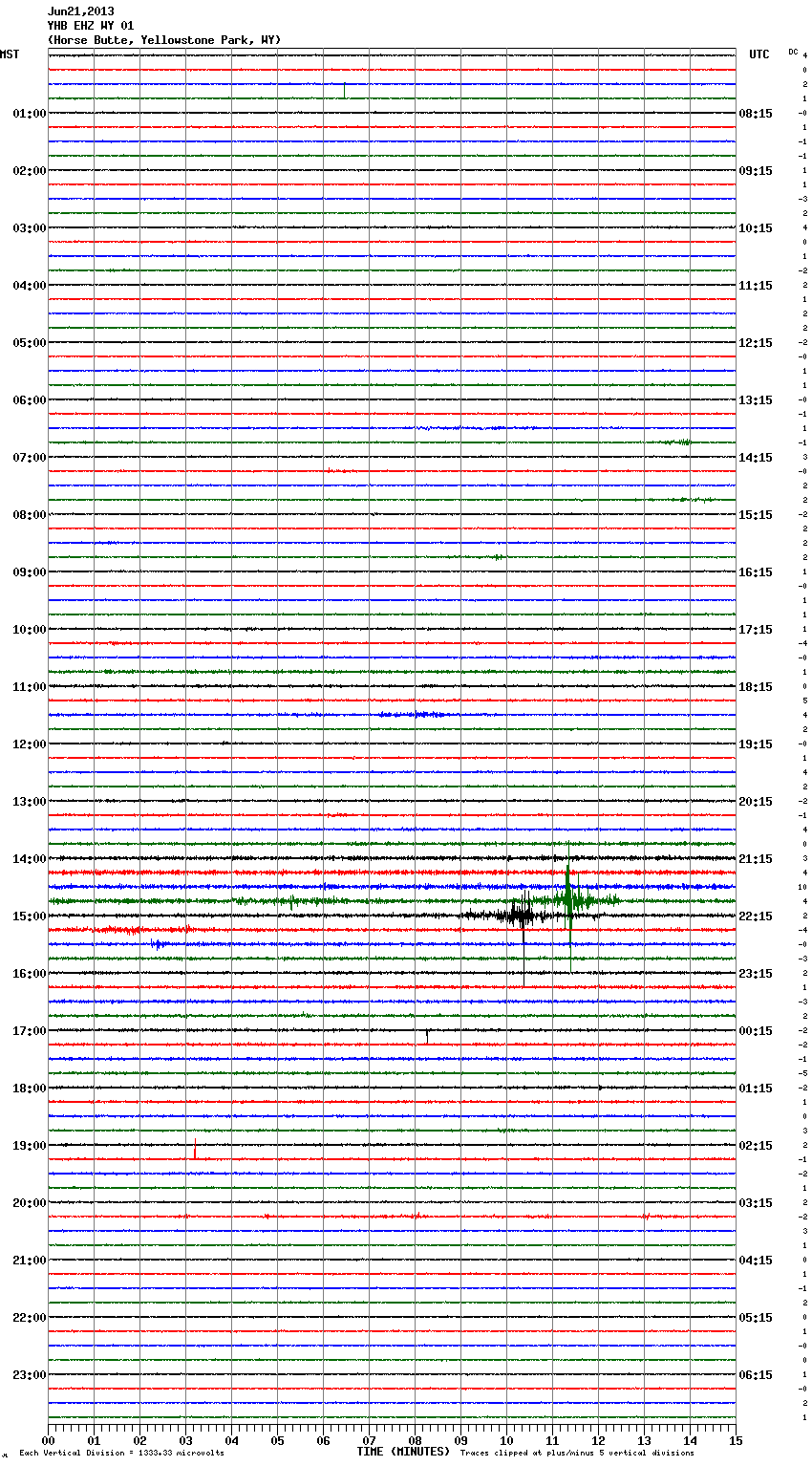Click the MST timezone header
812x1466 pixels.
click(10, 54)
